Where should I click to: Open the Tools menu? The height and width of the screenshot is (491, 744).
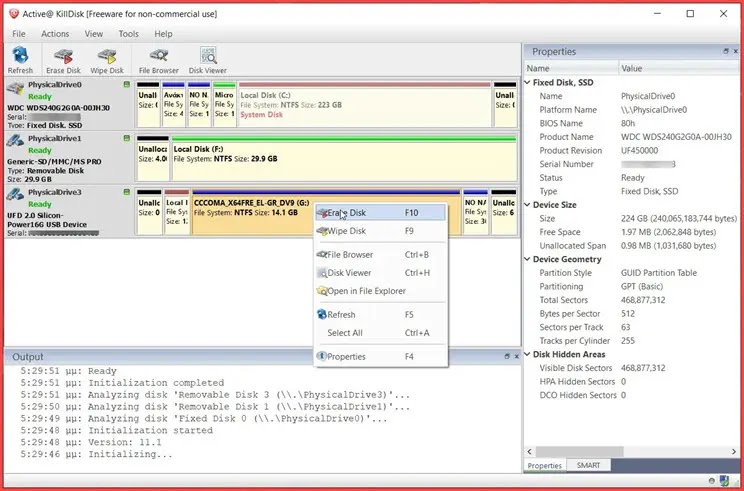pyautogui.click(x=129, y=34)
